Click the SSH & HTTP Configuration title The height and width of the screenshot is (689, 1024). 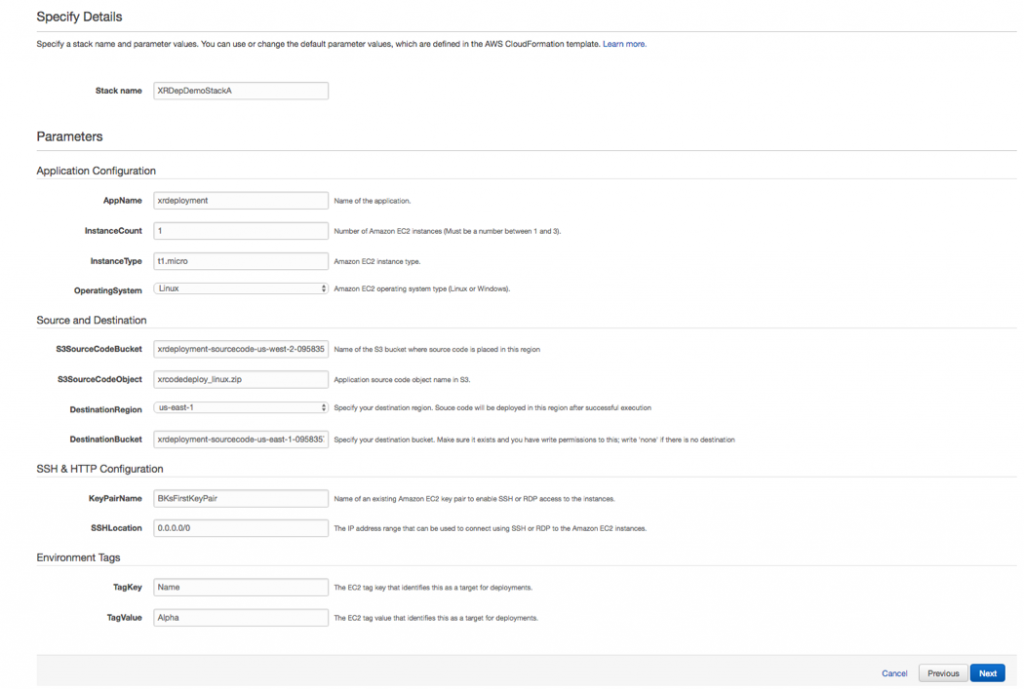coord(100,469)
